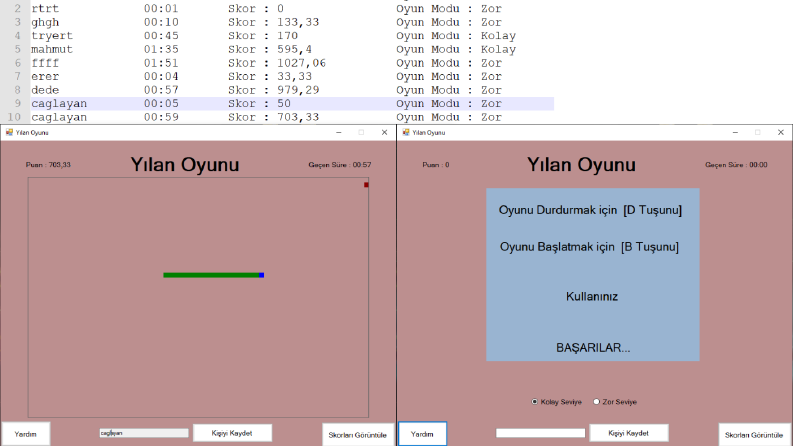Click the left window's Yılan Oyunu app icon
793x446 pixels.
point(9,132)
